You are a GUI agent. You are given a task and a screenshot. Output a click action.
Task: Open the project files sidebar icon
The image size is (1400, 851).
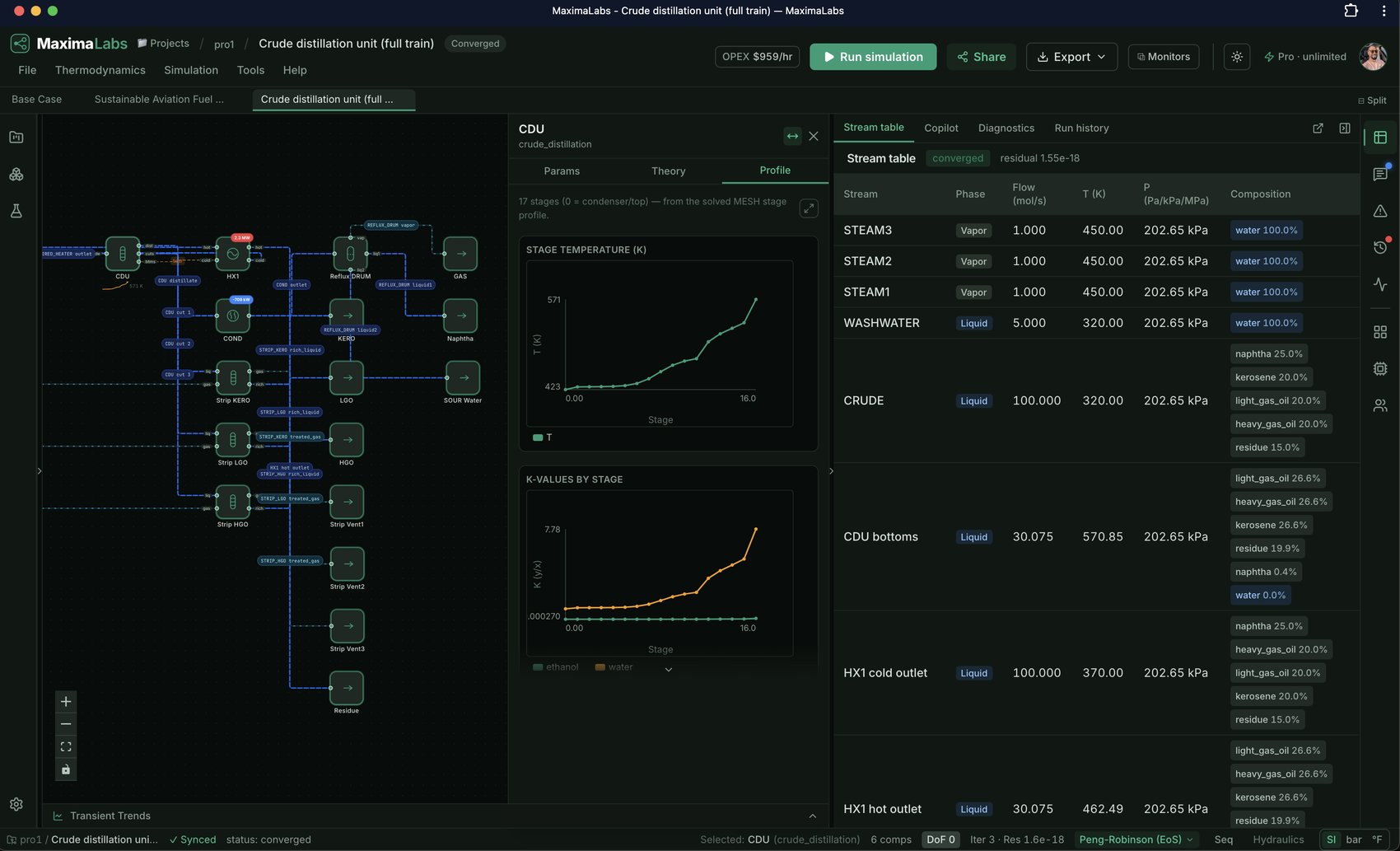pos(16,138)
